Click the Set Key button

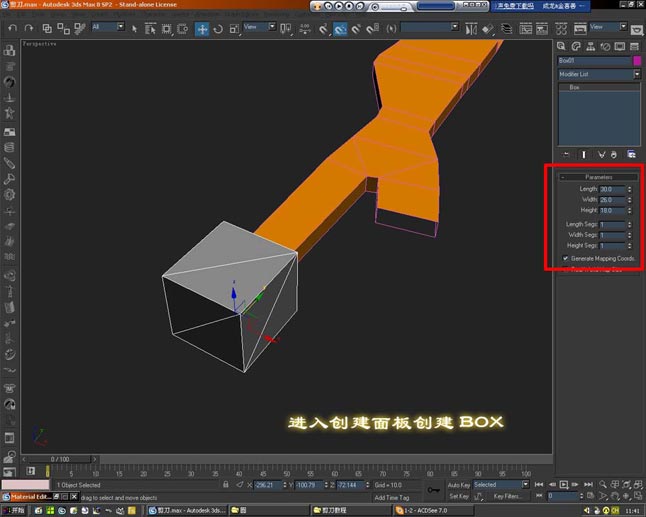(459, 496)
